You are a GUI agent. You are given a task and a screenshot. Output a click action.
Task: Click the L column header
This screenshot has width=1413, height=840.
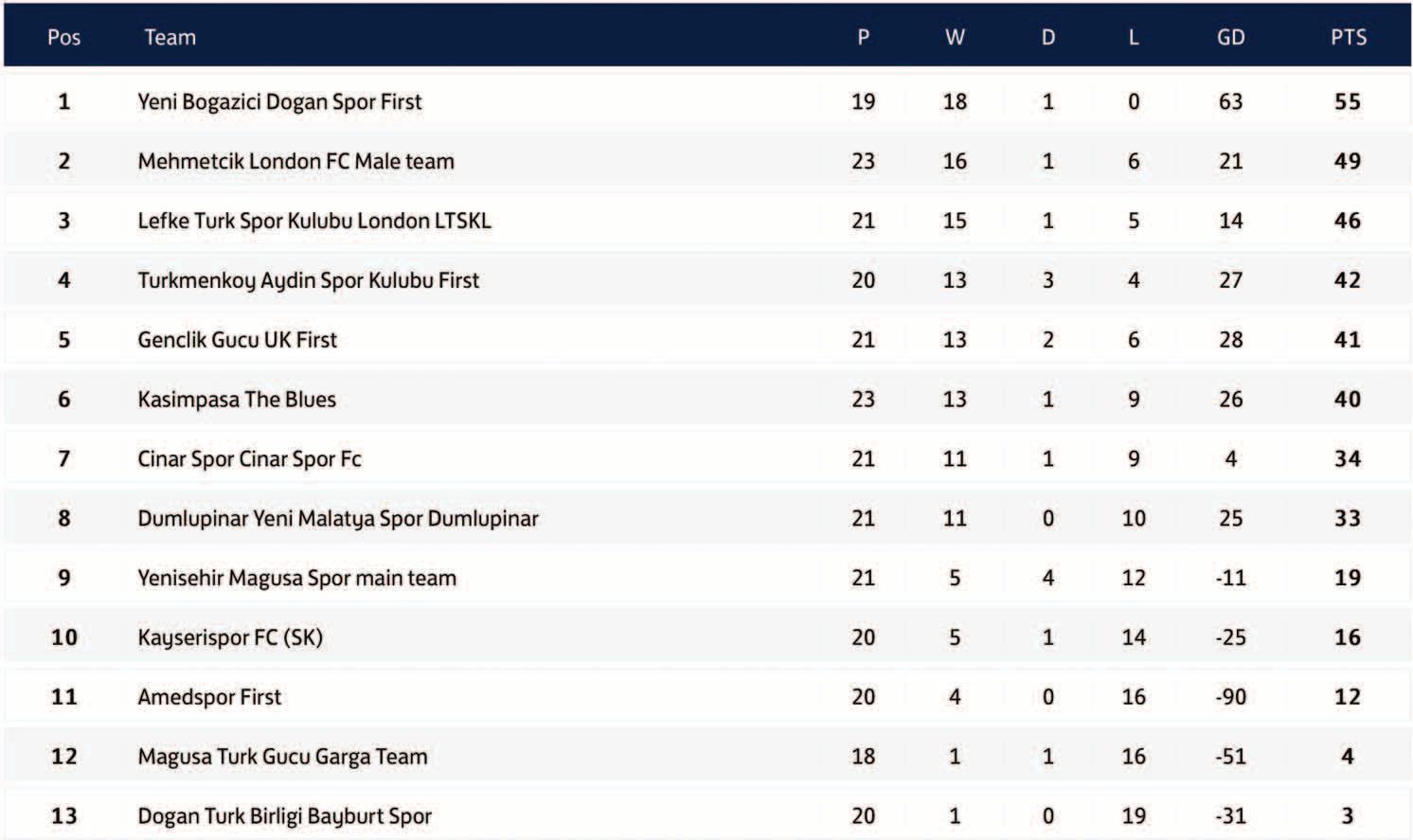point(1134,38)
